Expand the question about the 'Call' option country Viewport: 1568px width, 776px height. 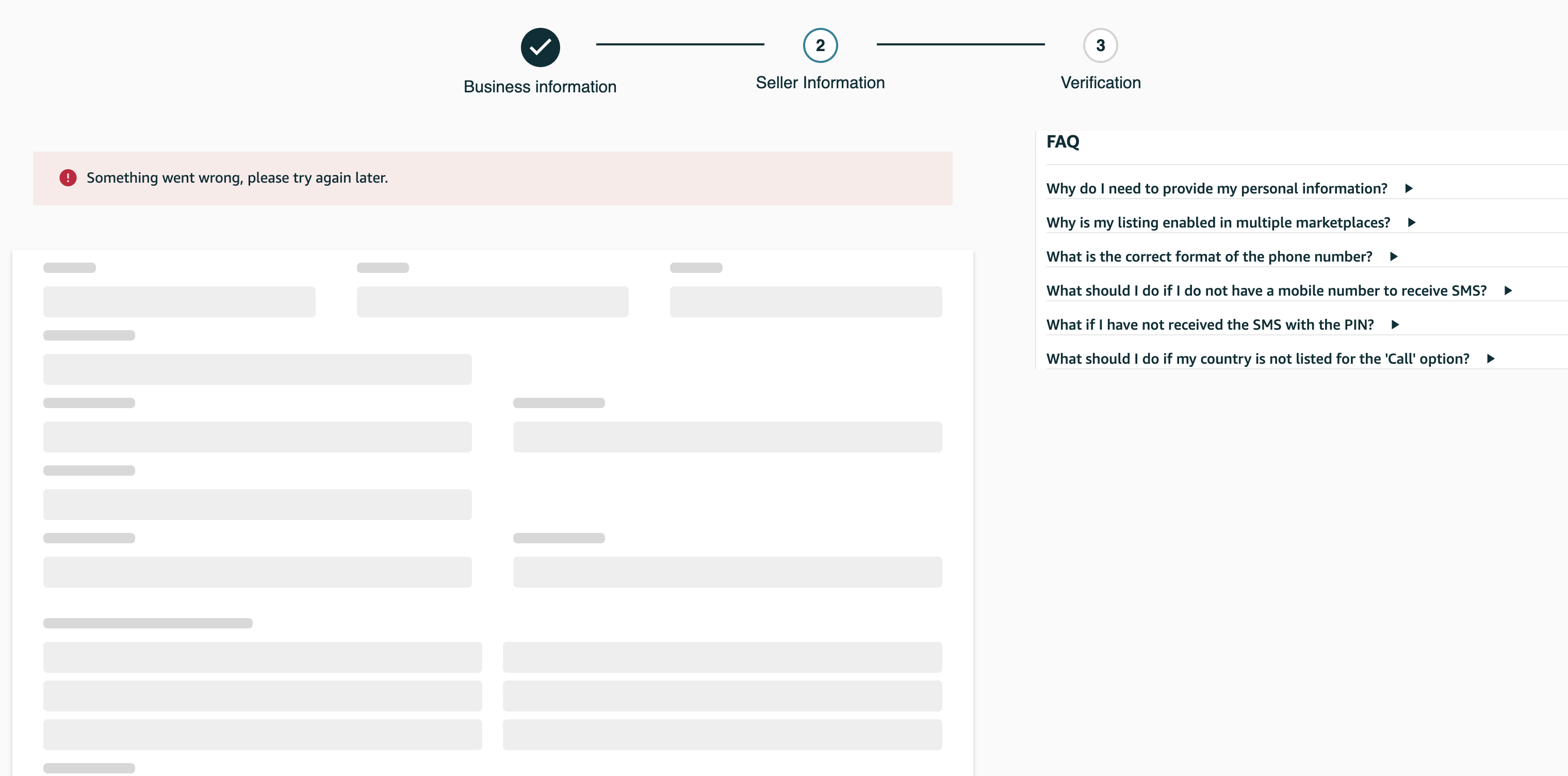[x=1257, y=359]
